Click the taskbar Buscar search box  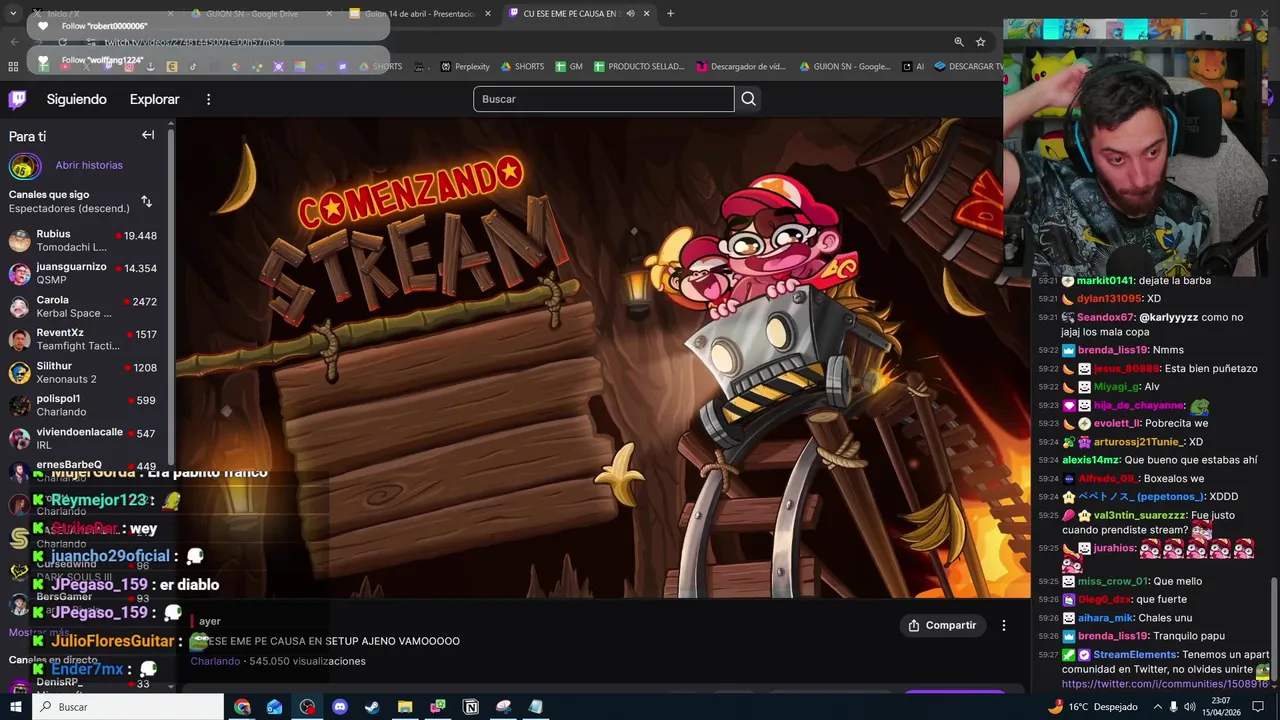coord(128,707)
